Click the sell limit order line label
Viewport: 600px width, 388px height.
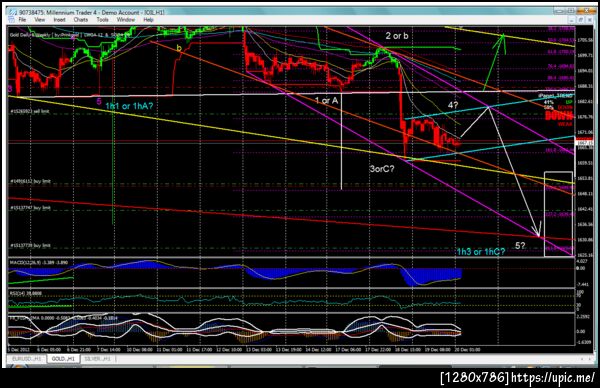[x=29, y=111]
